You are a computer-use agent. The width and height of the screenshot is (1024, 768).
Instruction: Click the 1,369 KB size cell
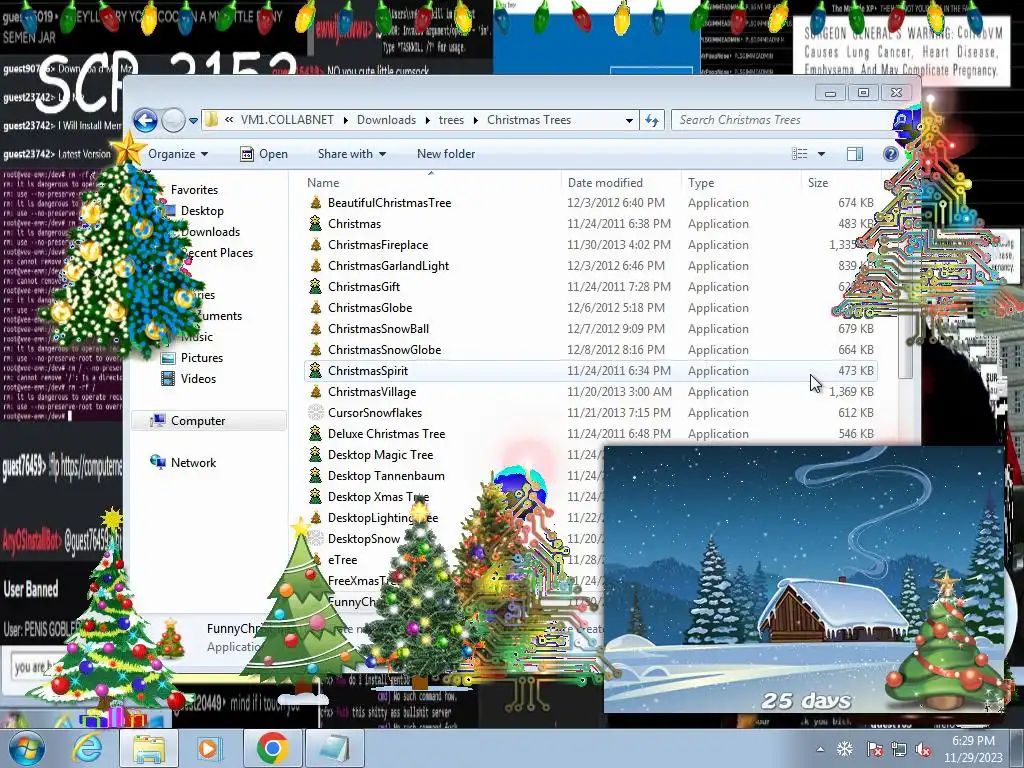[x=852, y=392]
